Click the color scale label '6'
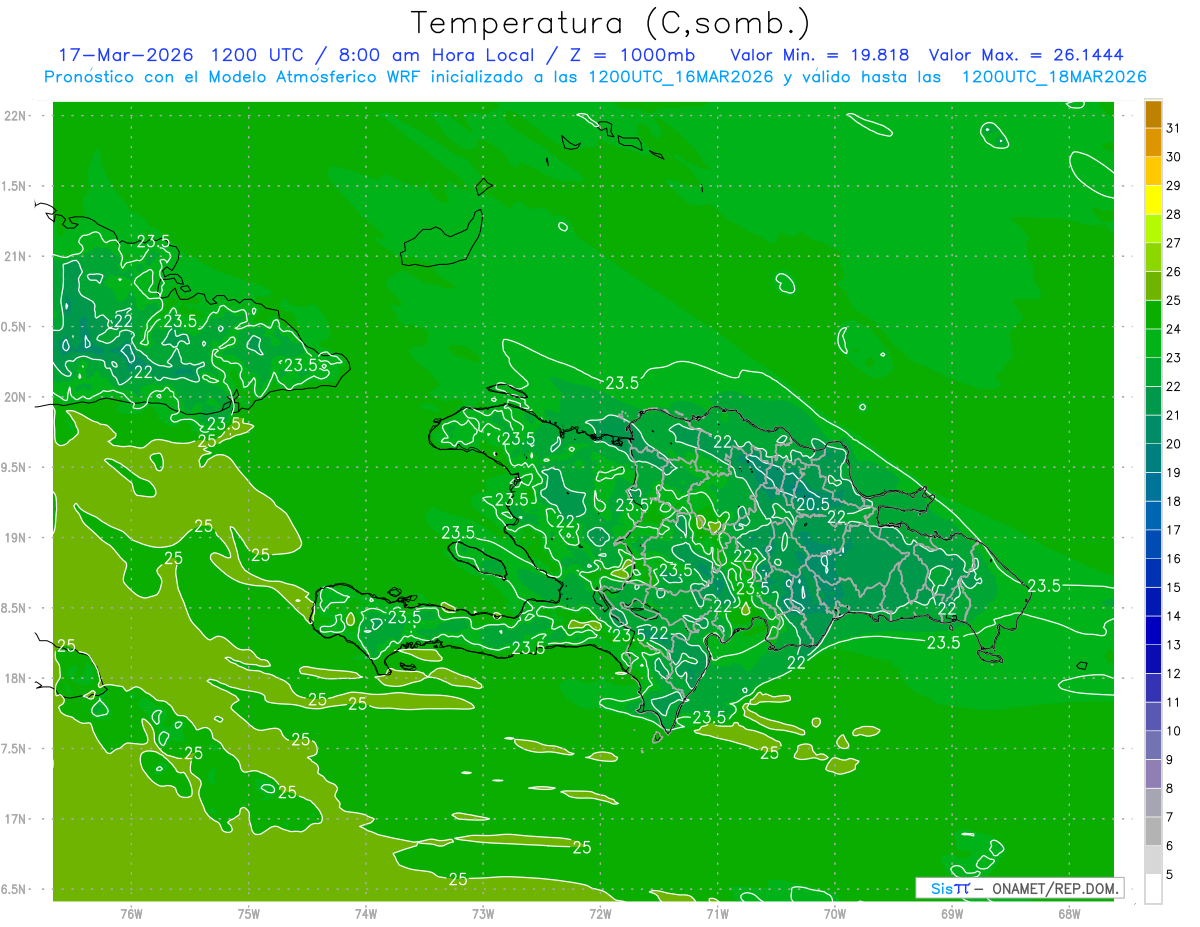This screenshot has height=927, width=1200. pyautogui.click(x=1170, y=846)
